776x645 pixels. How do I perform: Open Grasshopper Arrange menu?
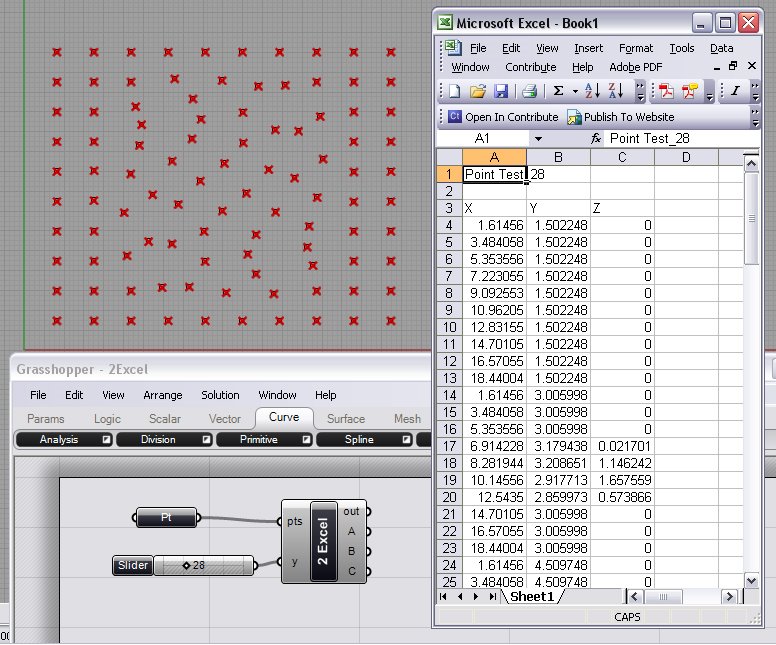pyautogui.click(x=163, y=395)
